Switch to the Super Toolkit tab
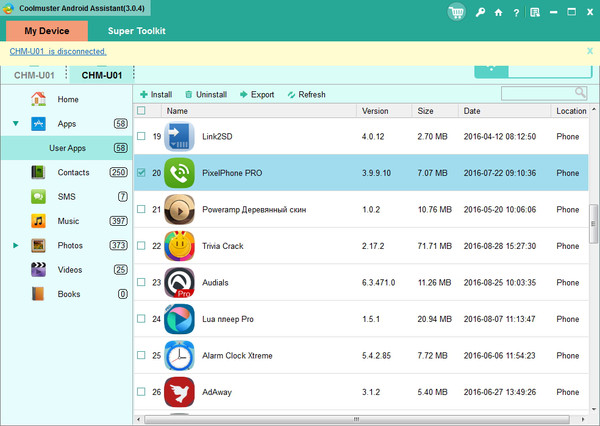600x426 pixels. pyautogui.click(x=136, y=31)
